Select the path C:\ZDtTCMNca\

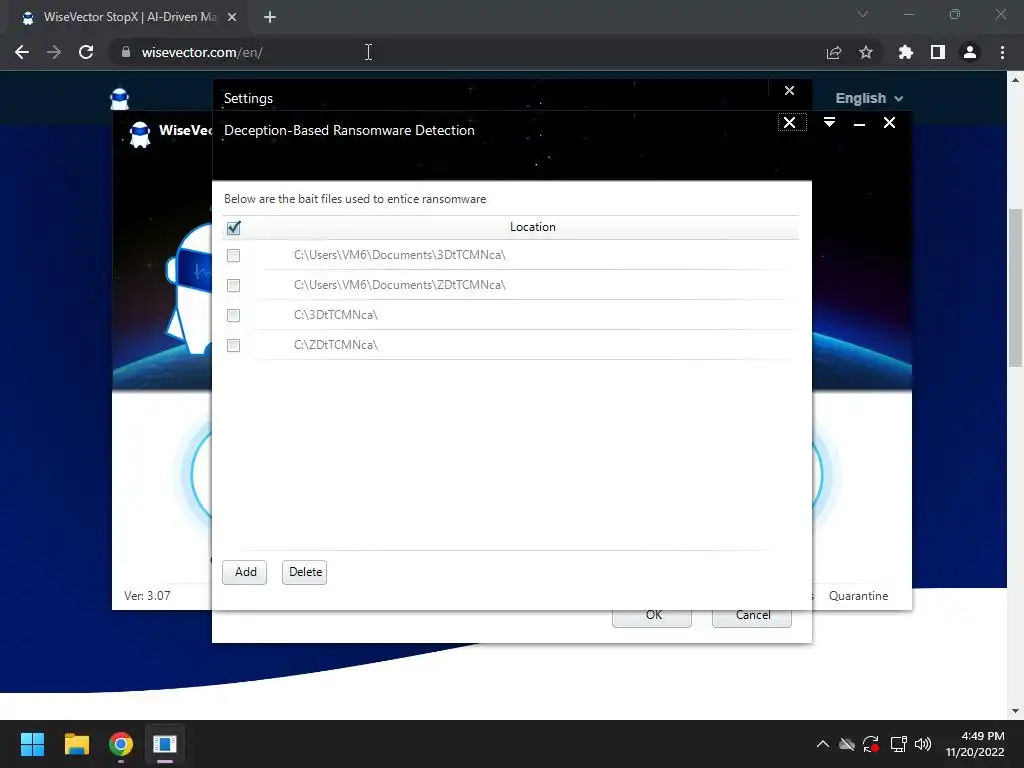pos(336,345)
